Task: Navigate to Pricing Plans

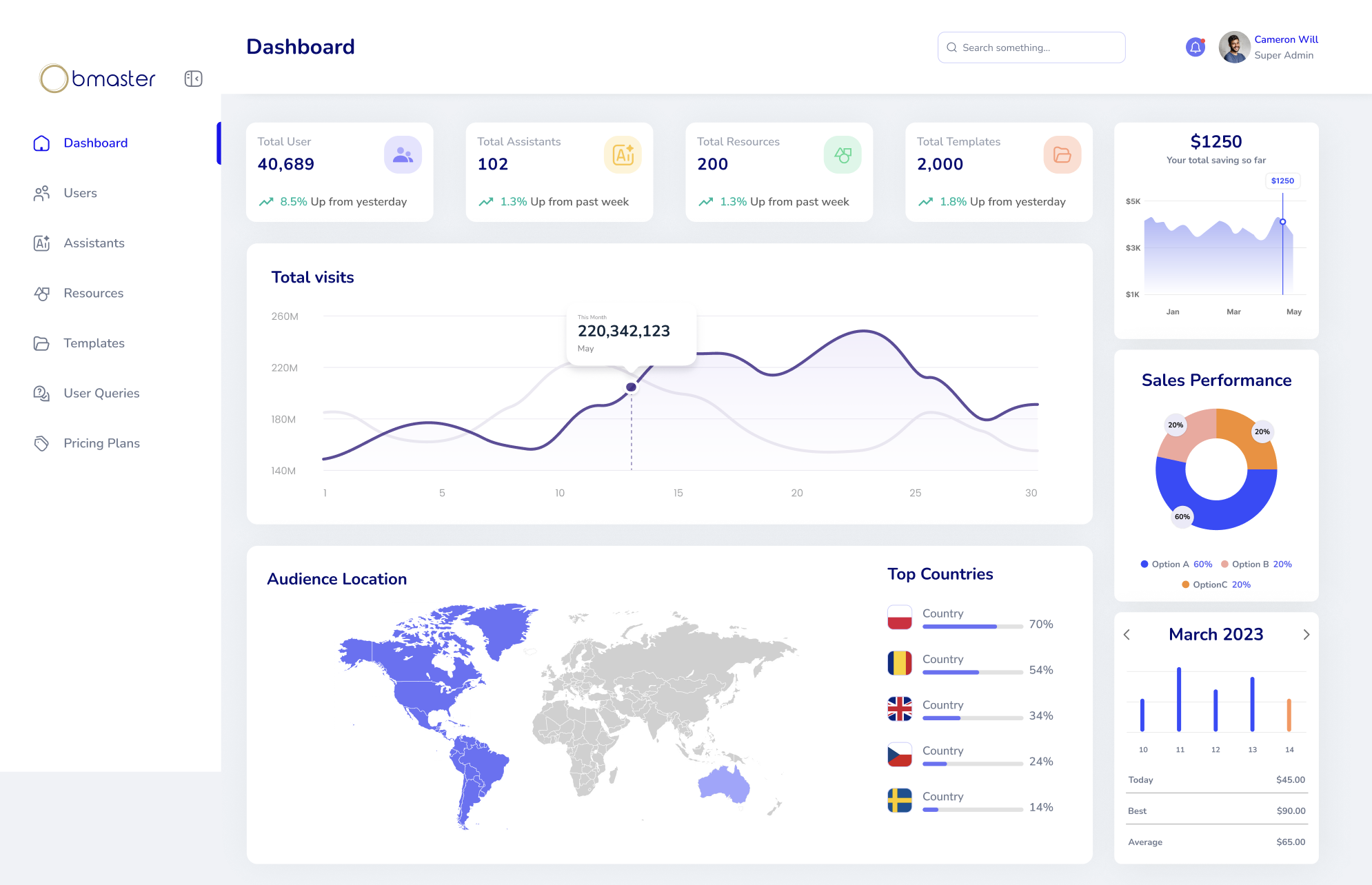Action: (x=101, y=443)
